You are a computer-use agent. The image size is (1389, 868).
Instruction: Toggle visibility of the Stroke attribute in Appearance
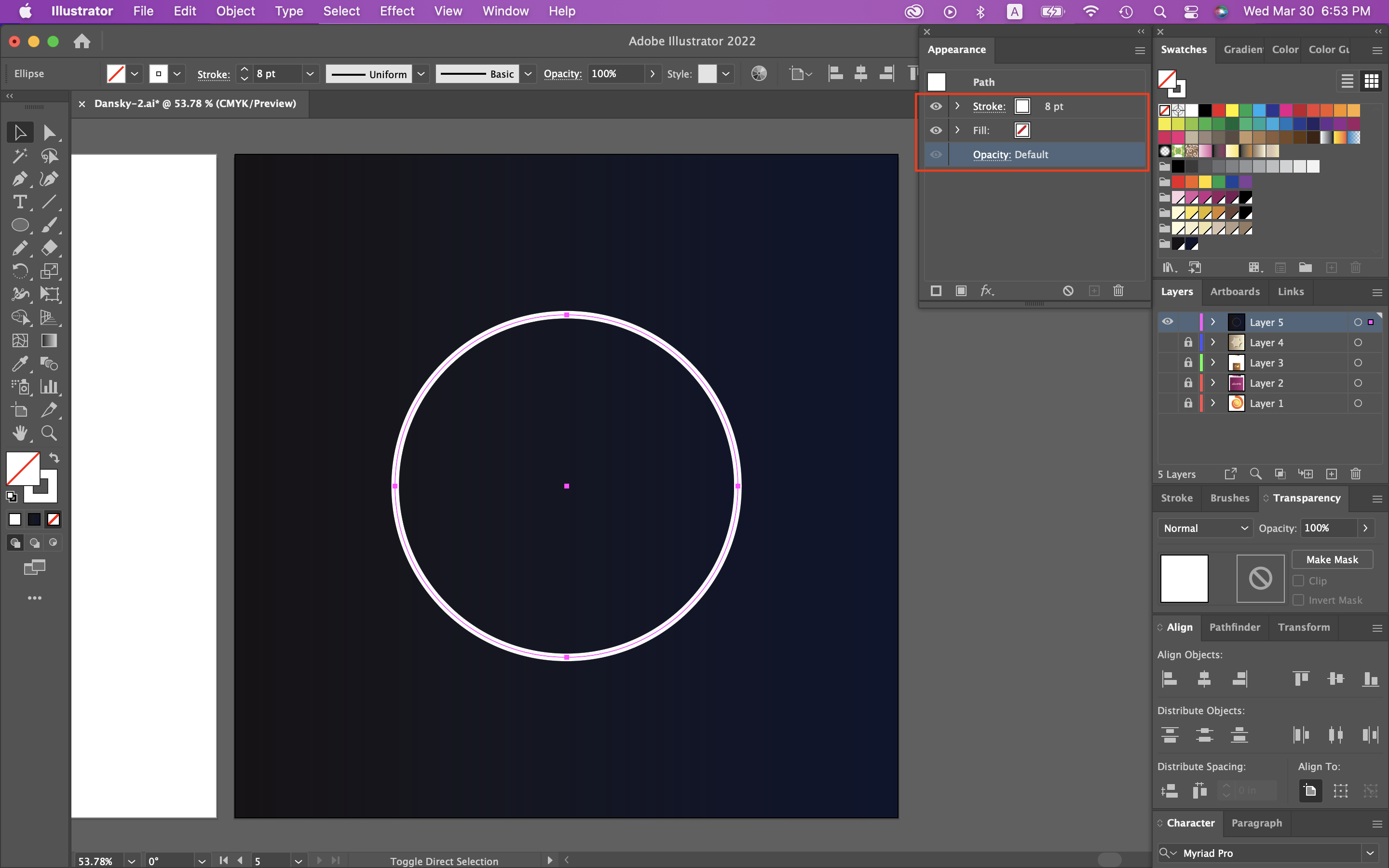tap(936, 106)
